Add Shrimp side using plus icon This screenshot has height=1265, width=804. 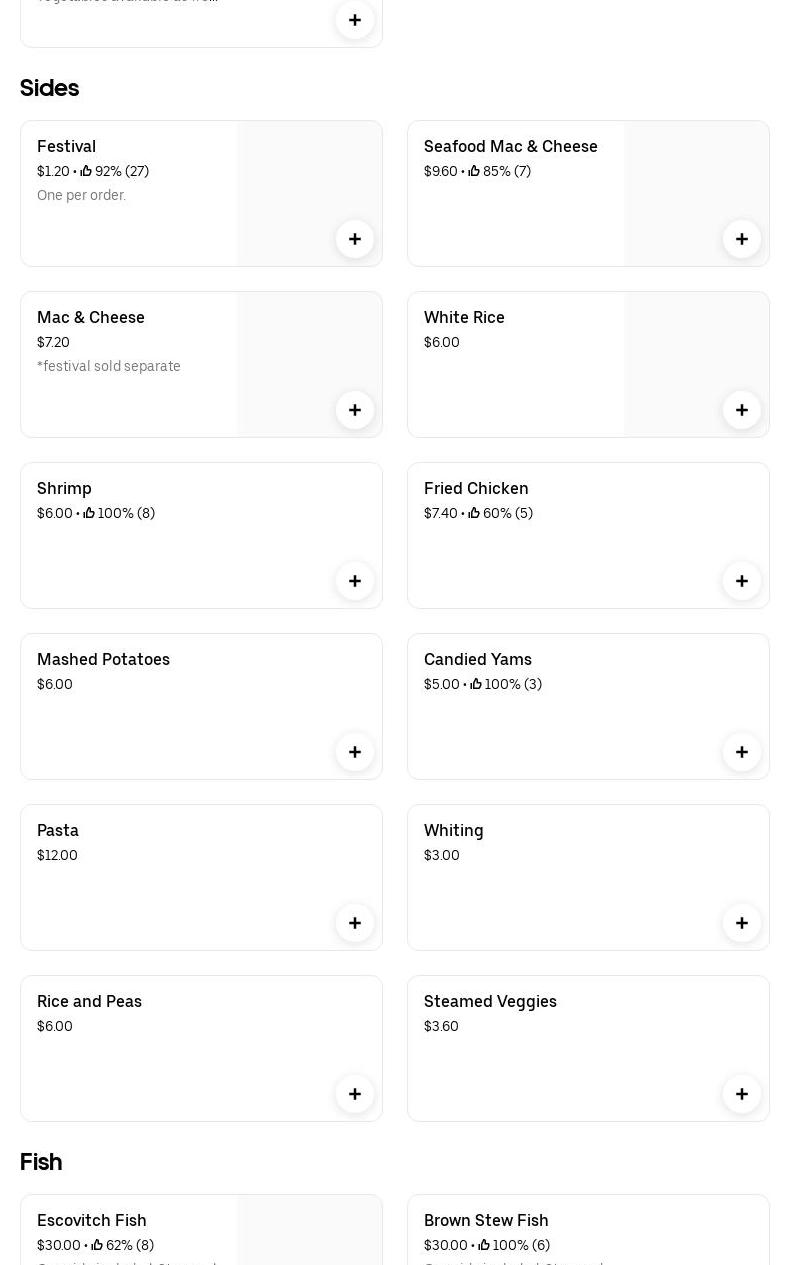pos(355,581)
